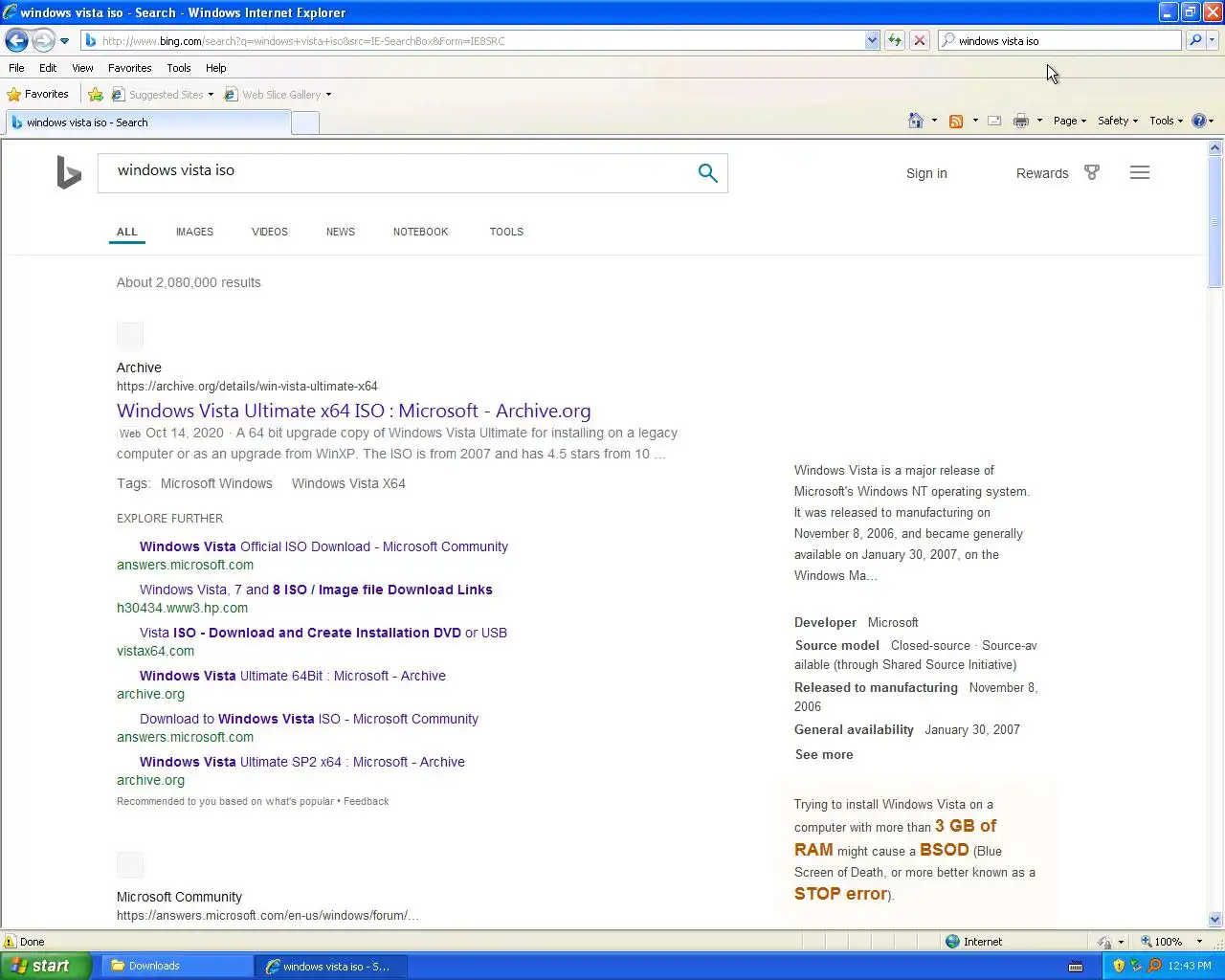Screen dimensions: 1225x980
Task: Click the Bing logo
Action: tap(69, 172)
